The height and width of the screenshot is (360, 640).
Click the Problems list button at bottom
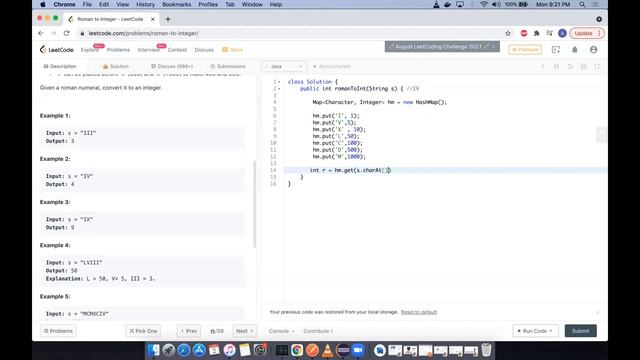(x=58, y=331)
